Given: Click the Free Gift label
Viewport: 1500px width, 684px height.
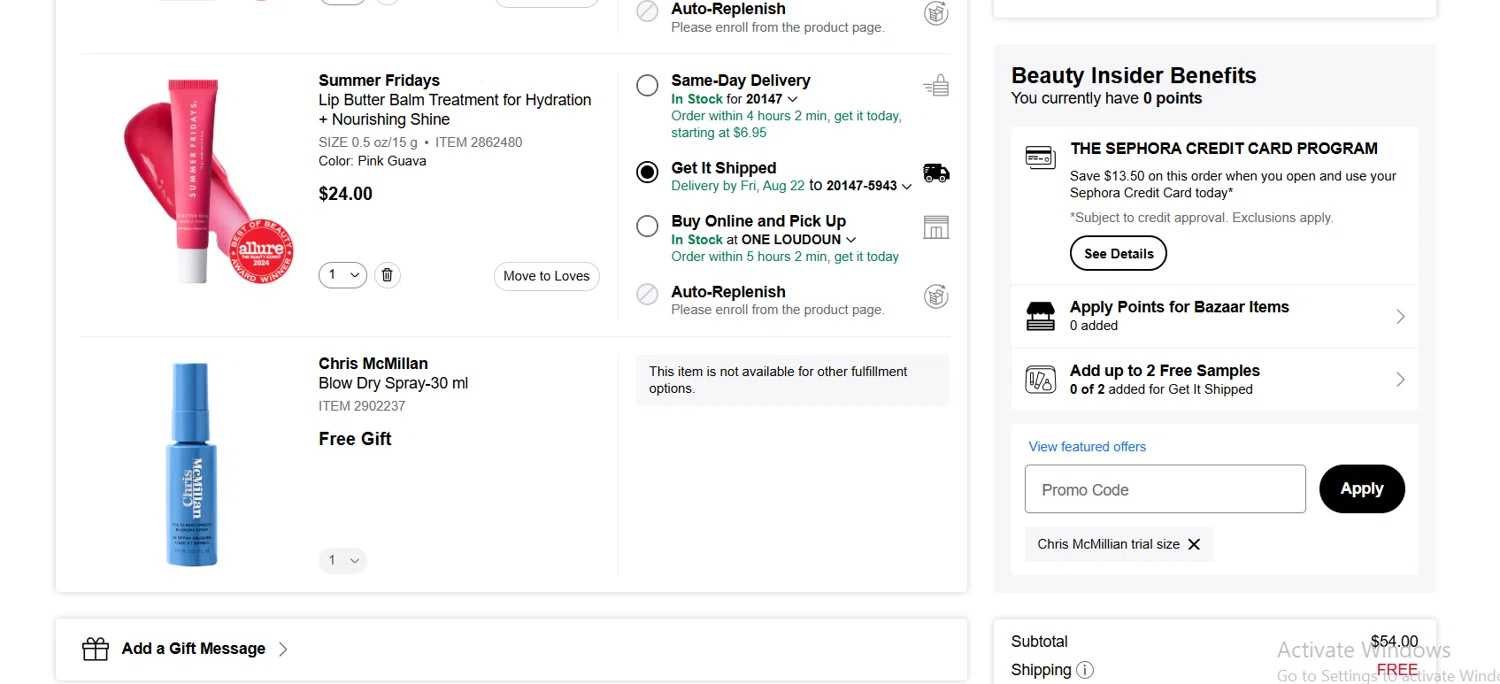Looking at the screenshot, I should tap(355, 439).
